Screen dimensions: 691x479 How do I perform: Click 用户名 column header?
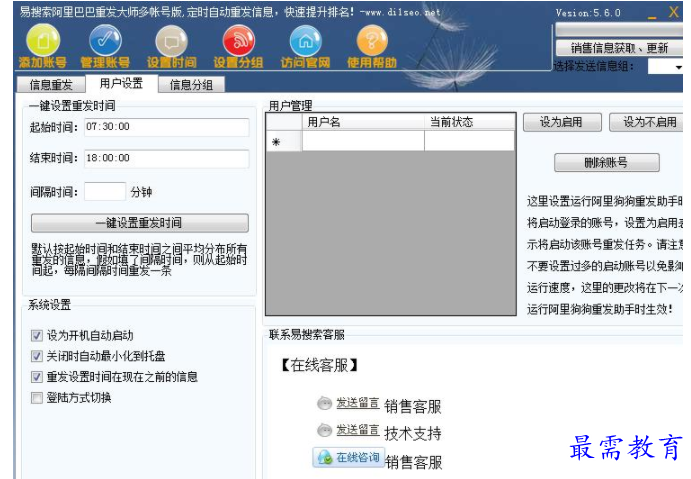(x=363, y=122)
